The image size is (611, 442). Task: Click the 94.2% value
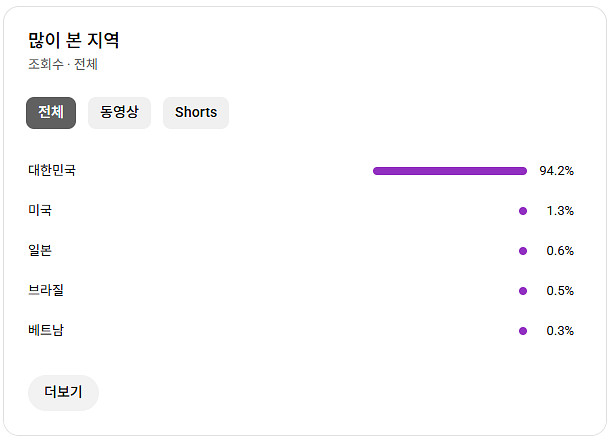tap(556, 171)
